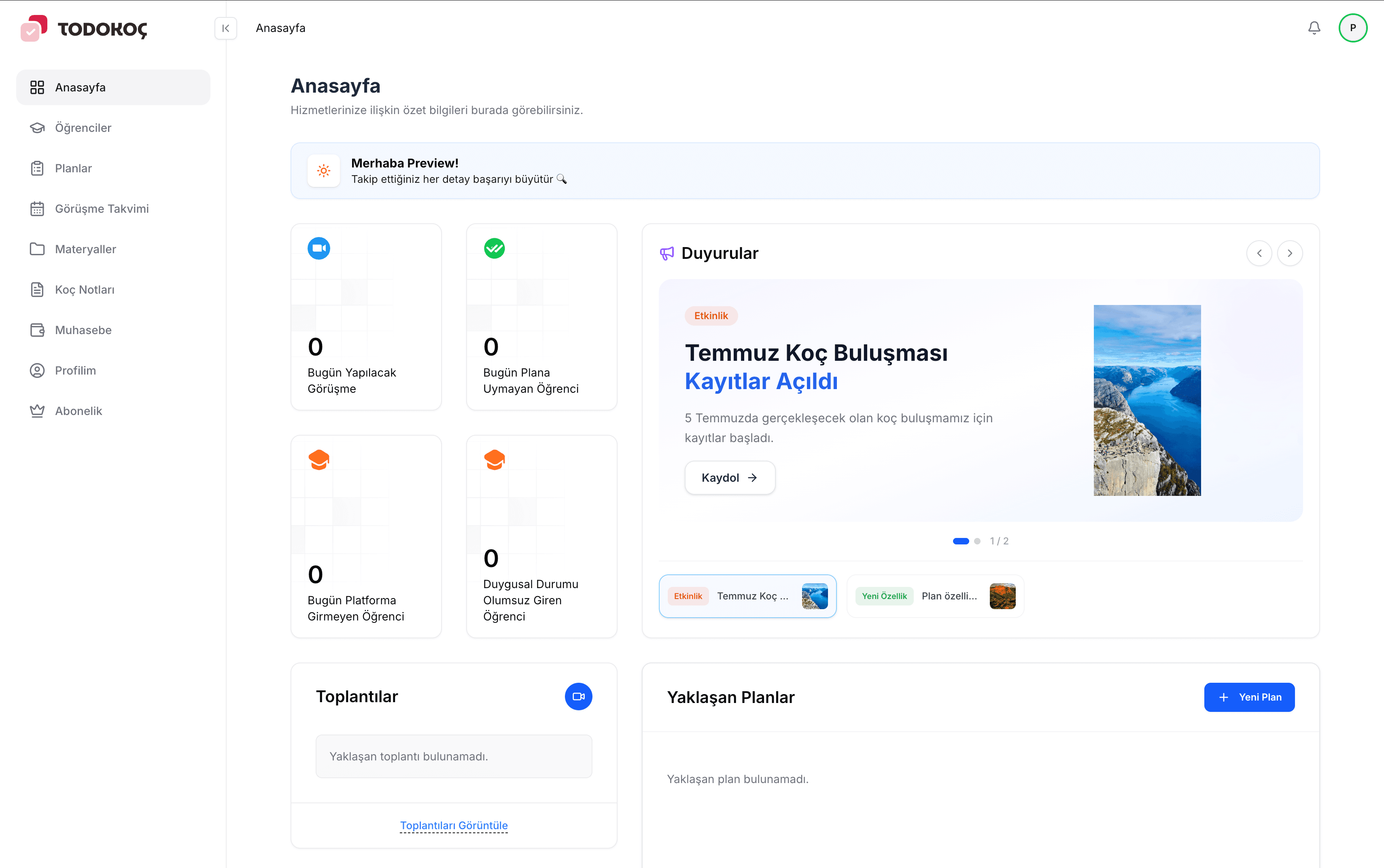Viewport: 1384px width, 868px height.
Task: Click the Koç Notları document icon
Action: pyautogui.click(x=37, y=289)
